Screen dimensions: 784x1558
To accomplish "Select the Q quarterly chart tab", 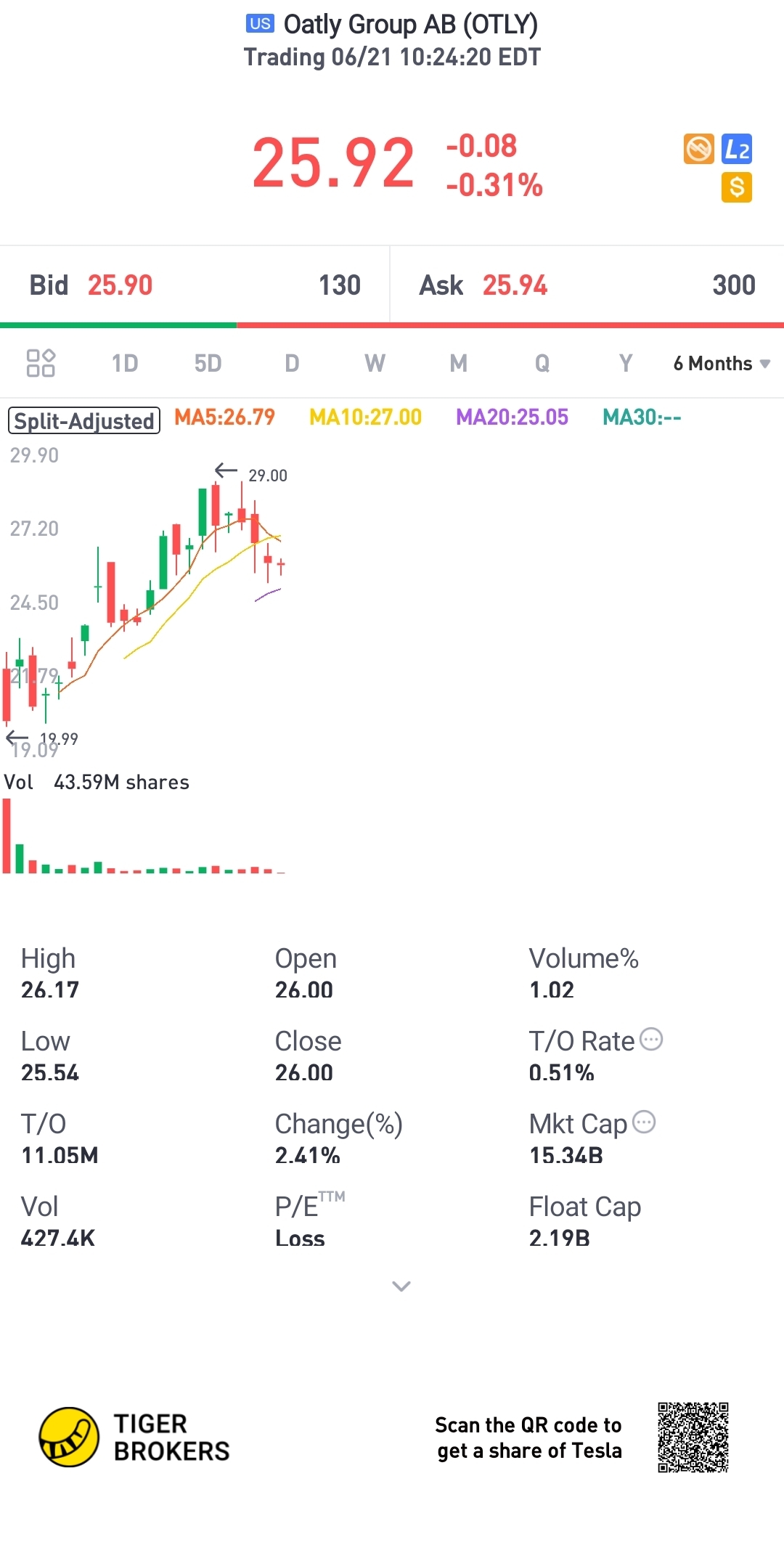I will click(542, 363).
